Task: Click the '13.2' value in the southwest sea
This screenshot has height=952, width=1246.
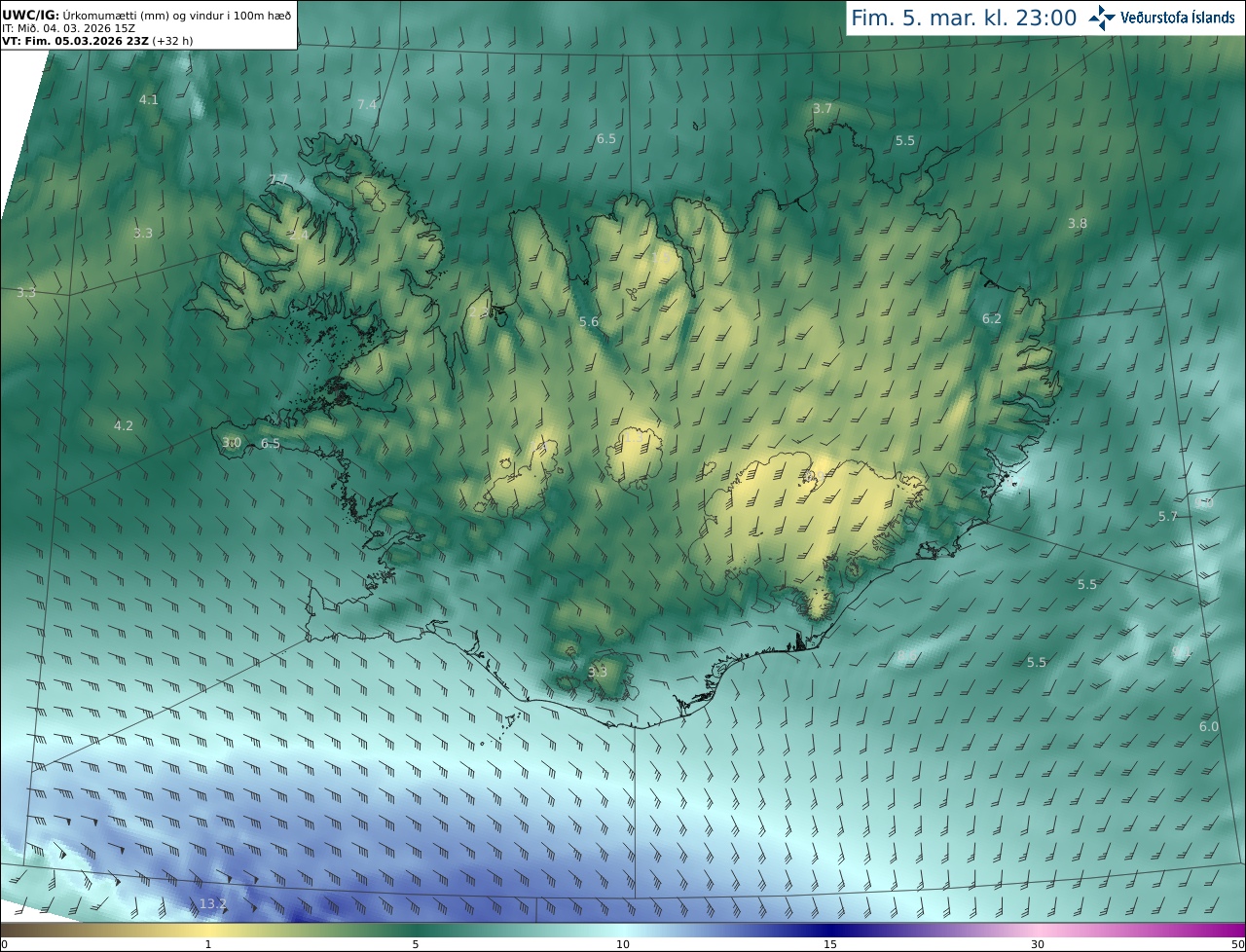Action: pyautogui.click(x=212, y=903)
